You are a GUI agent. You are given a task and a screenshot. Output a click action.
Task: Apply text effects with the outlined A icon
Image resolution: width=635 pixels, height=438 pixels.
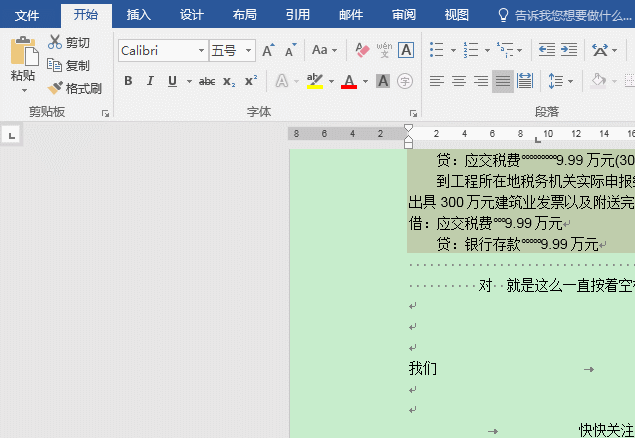[x=282, y=81]
